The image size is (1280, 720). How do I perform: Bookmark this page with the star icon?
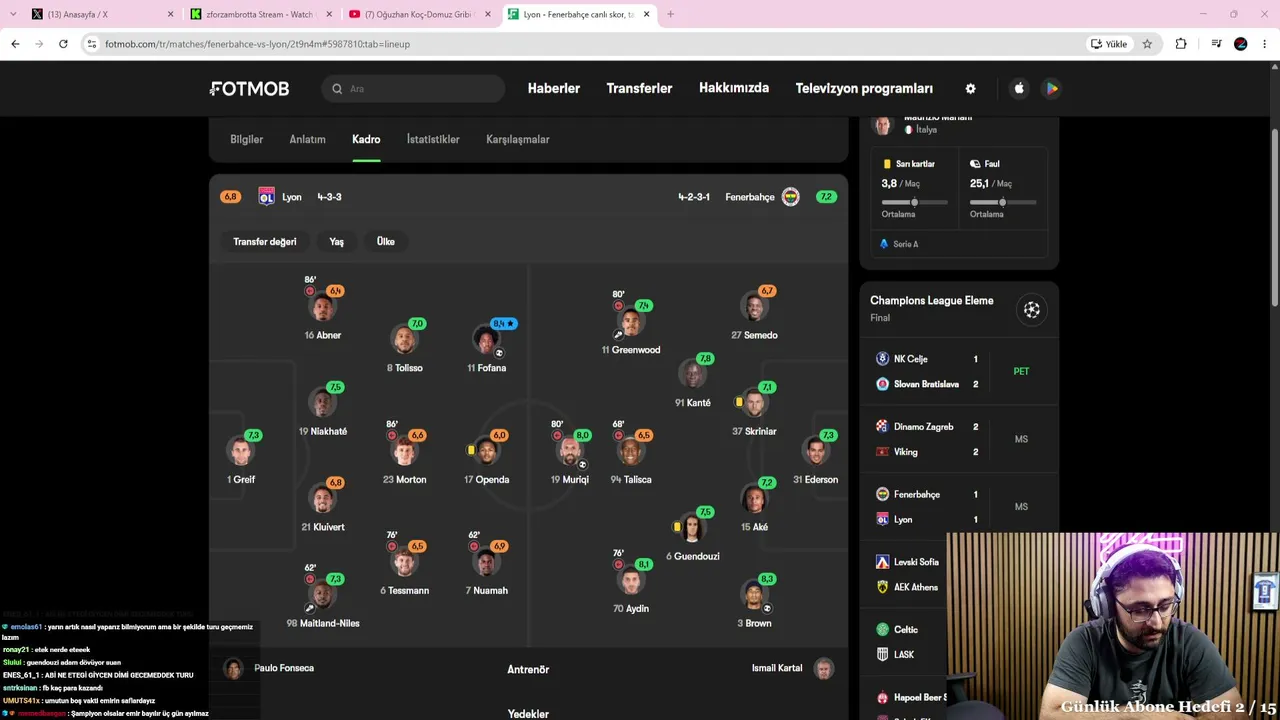click(x=1147, y=44)
